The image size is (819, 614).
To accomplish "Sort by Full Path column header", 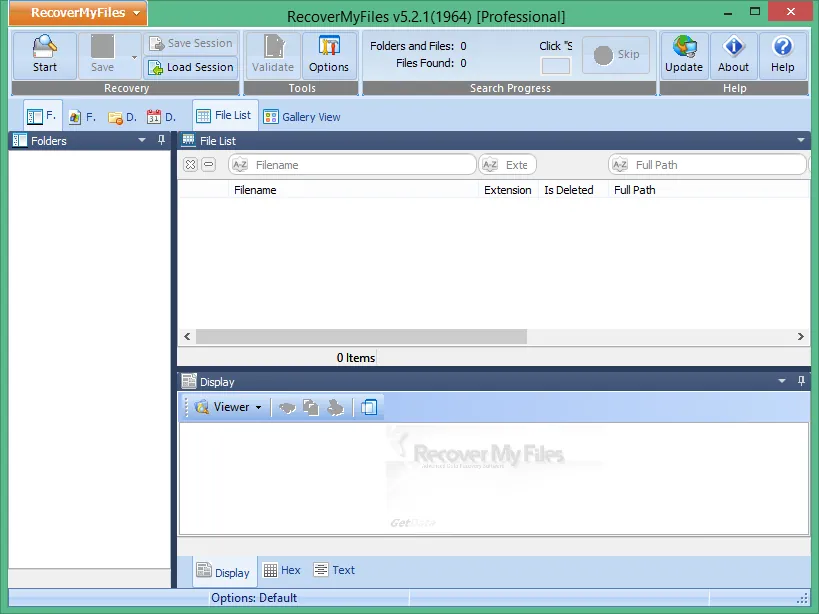I will click(x=709, y=190).
